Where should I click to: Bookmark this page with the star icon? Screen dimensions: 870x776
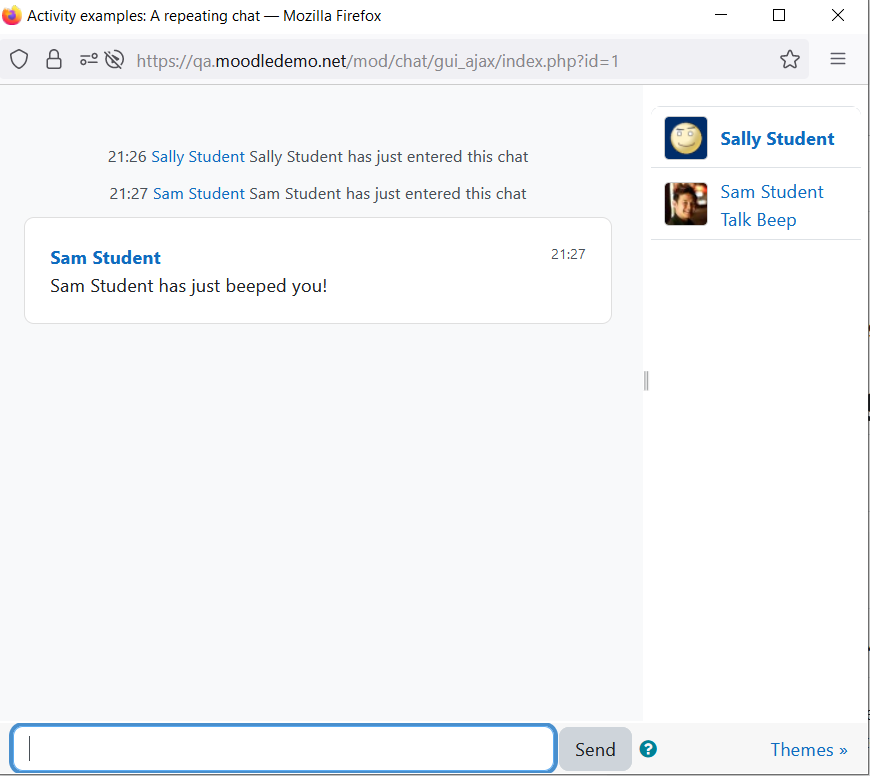(x=790, y=59)
